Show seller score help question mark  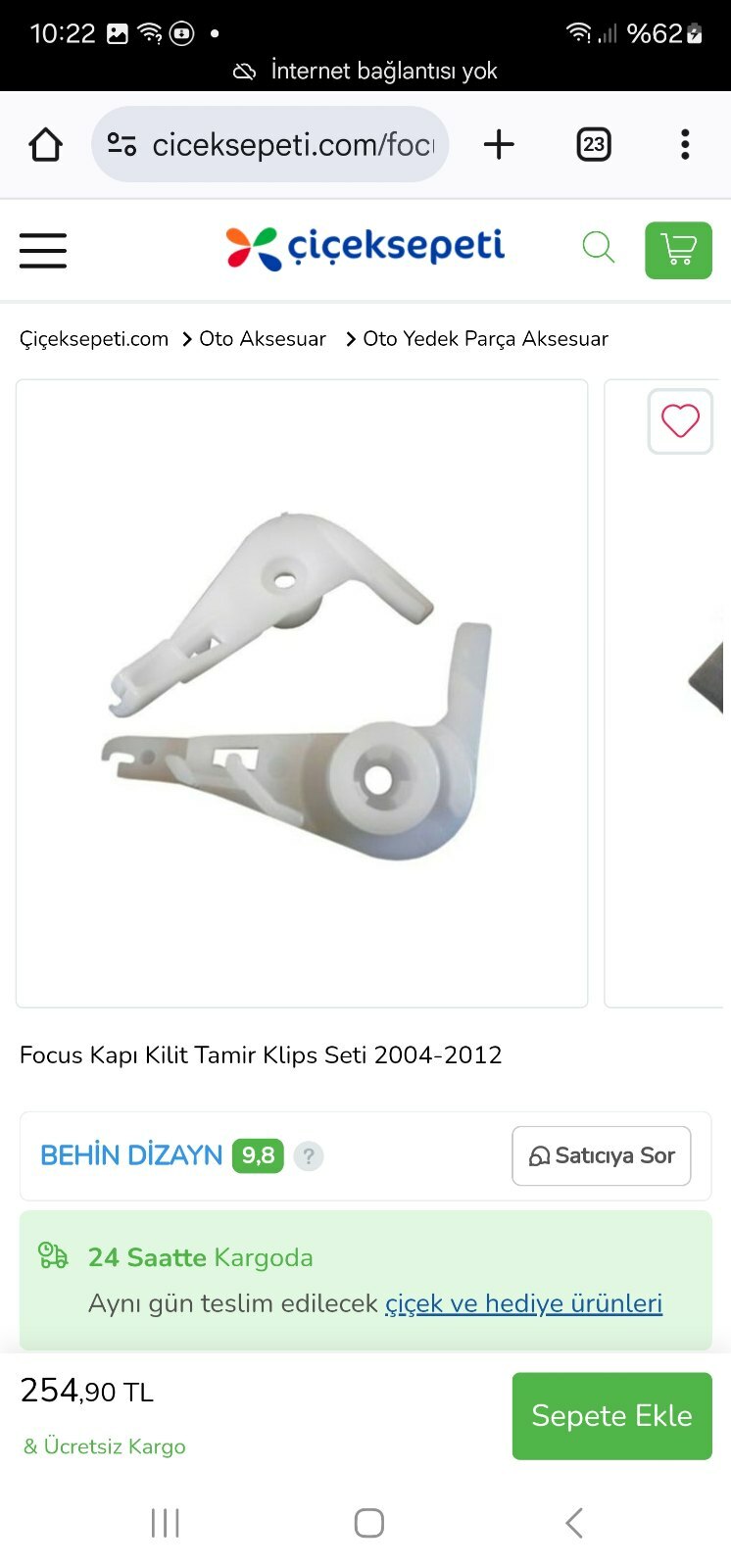tap(309, 1156)
